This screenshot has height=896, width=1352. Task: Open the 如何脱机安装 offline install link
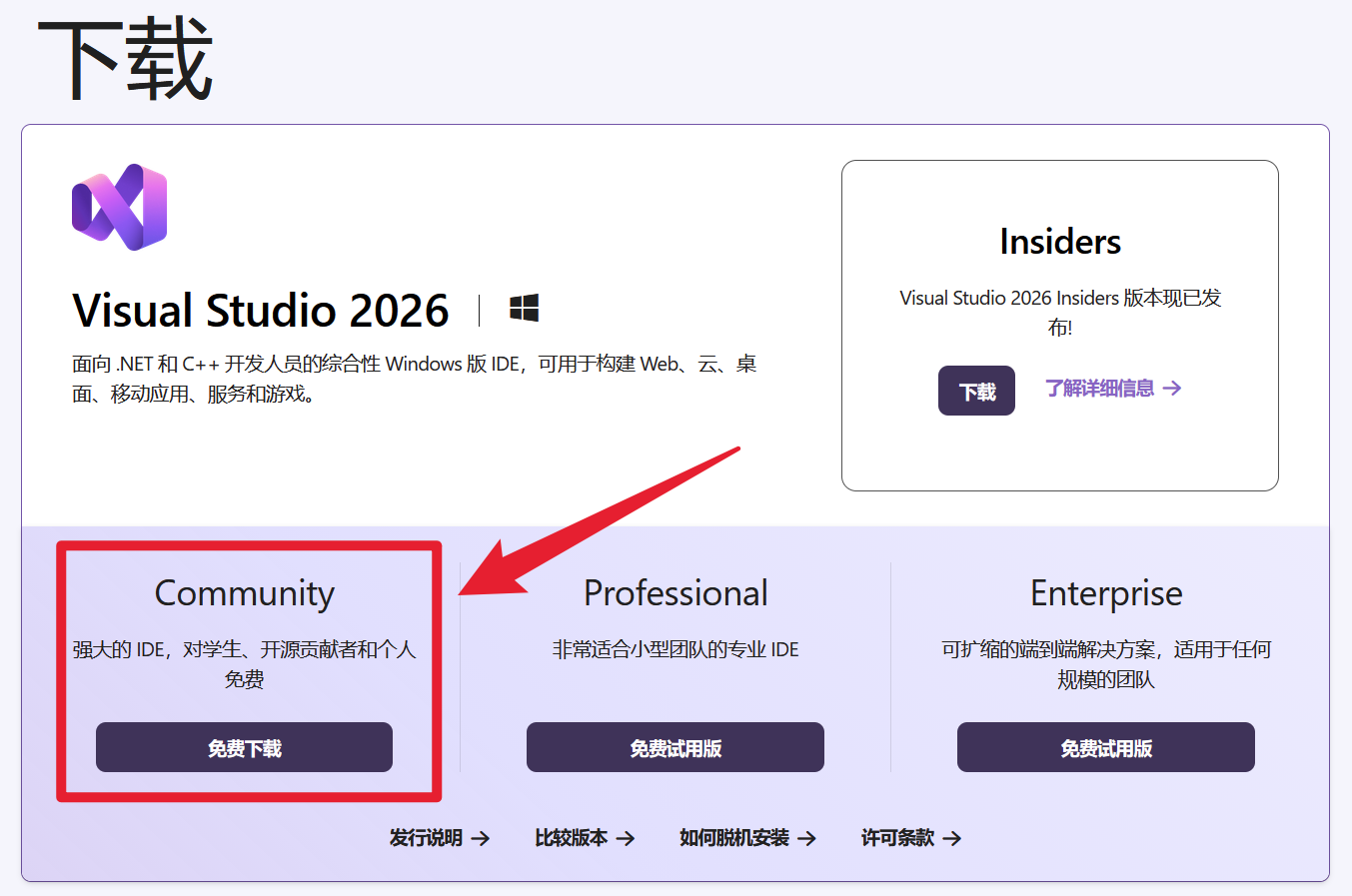click(x=747, y=838)
